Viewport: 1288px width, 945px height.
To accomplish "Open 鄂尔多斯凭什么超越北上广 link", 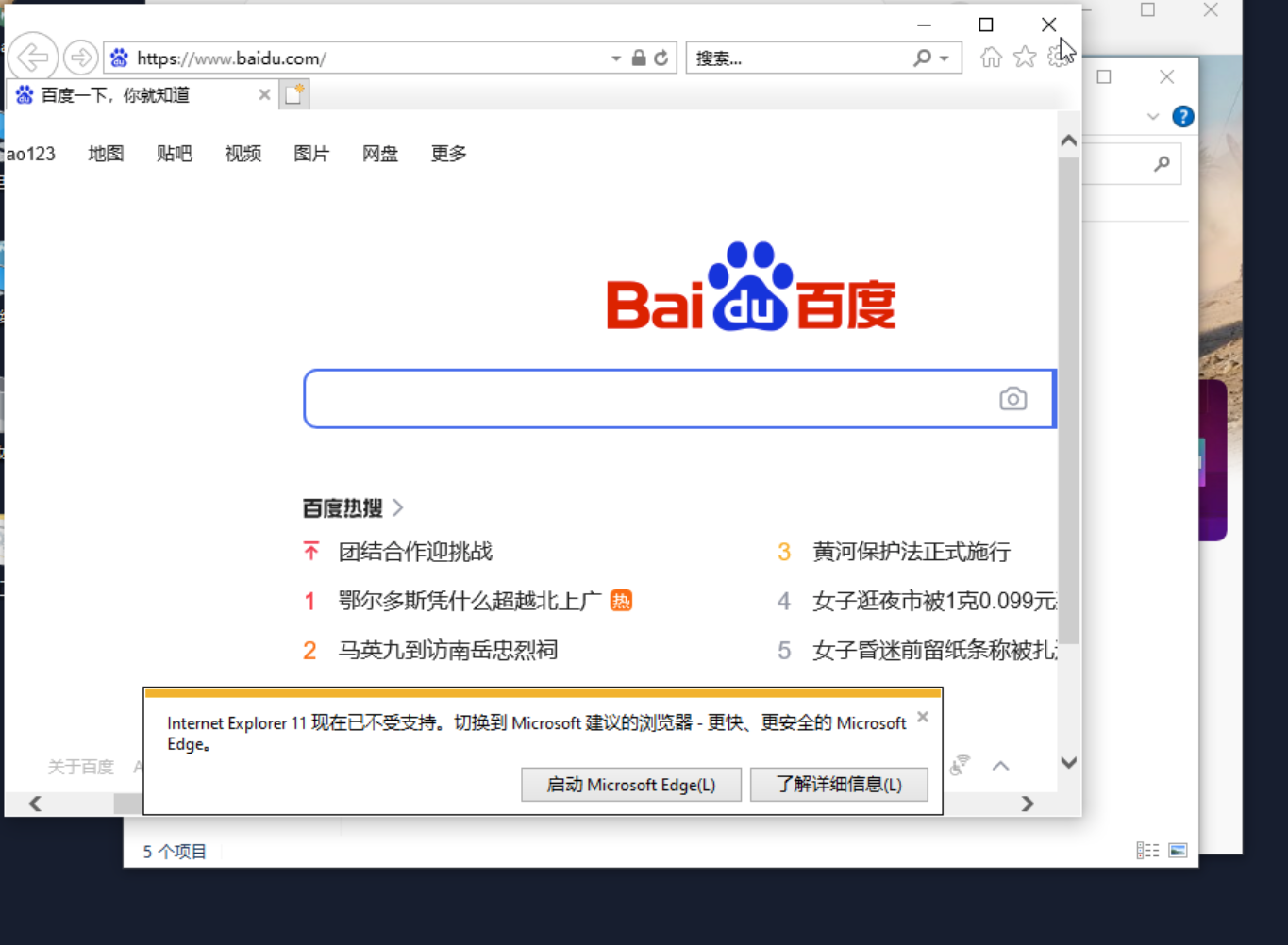I will (470, 601).
